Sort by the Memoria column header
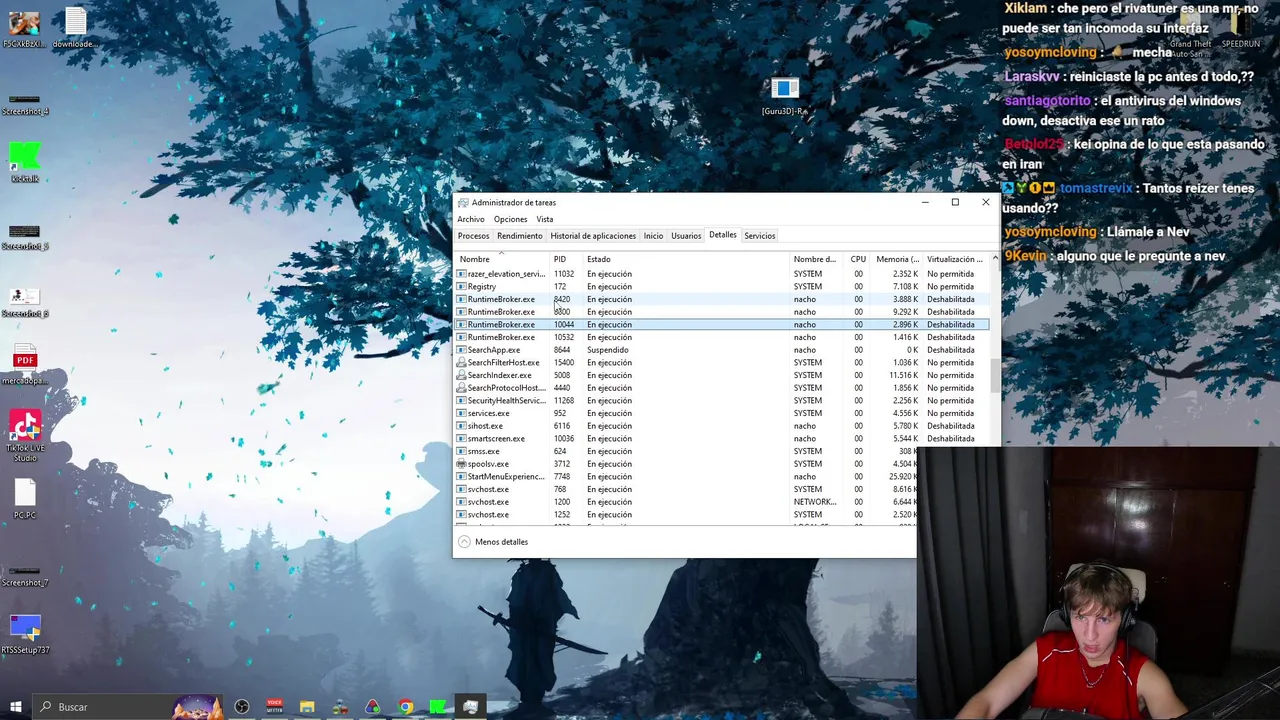Image resolution: width=1280 pixels, height=720 pixels. [897, 259]
